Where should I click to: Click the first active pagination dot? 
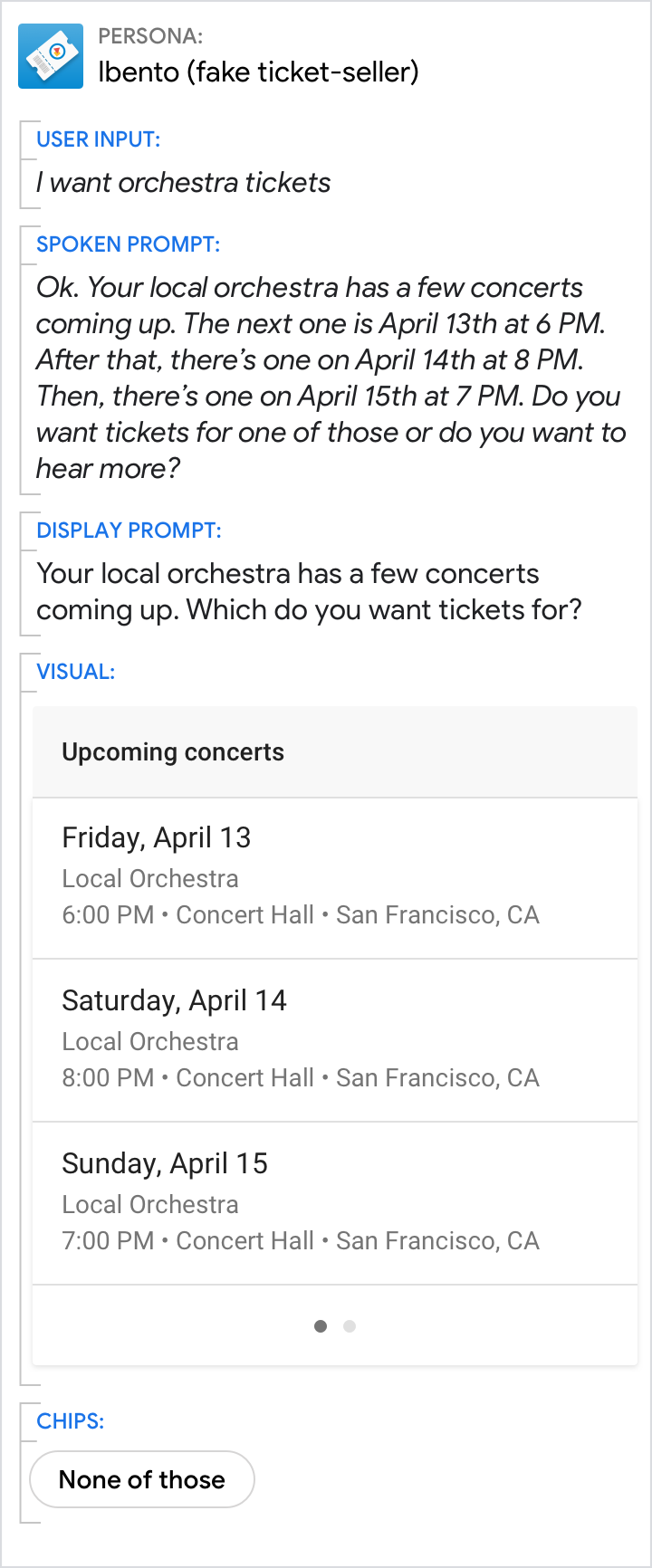pos(321,1326)
